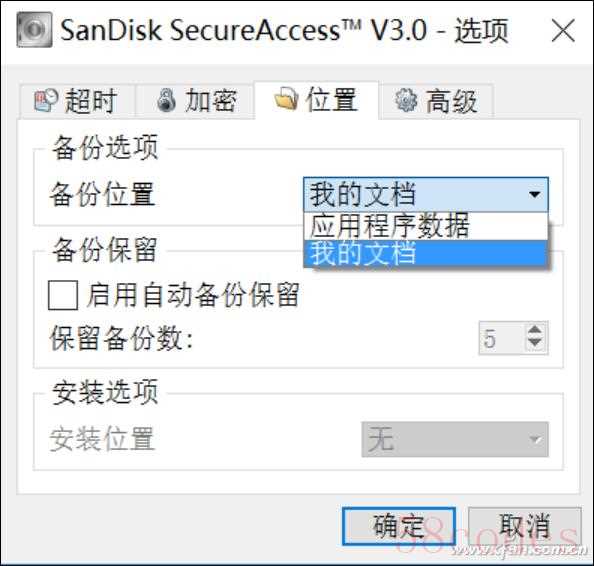
Task: Collapse the 备份位置 dropdown arrow
Action: click(x=535, y=194)
